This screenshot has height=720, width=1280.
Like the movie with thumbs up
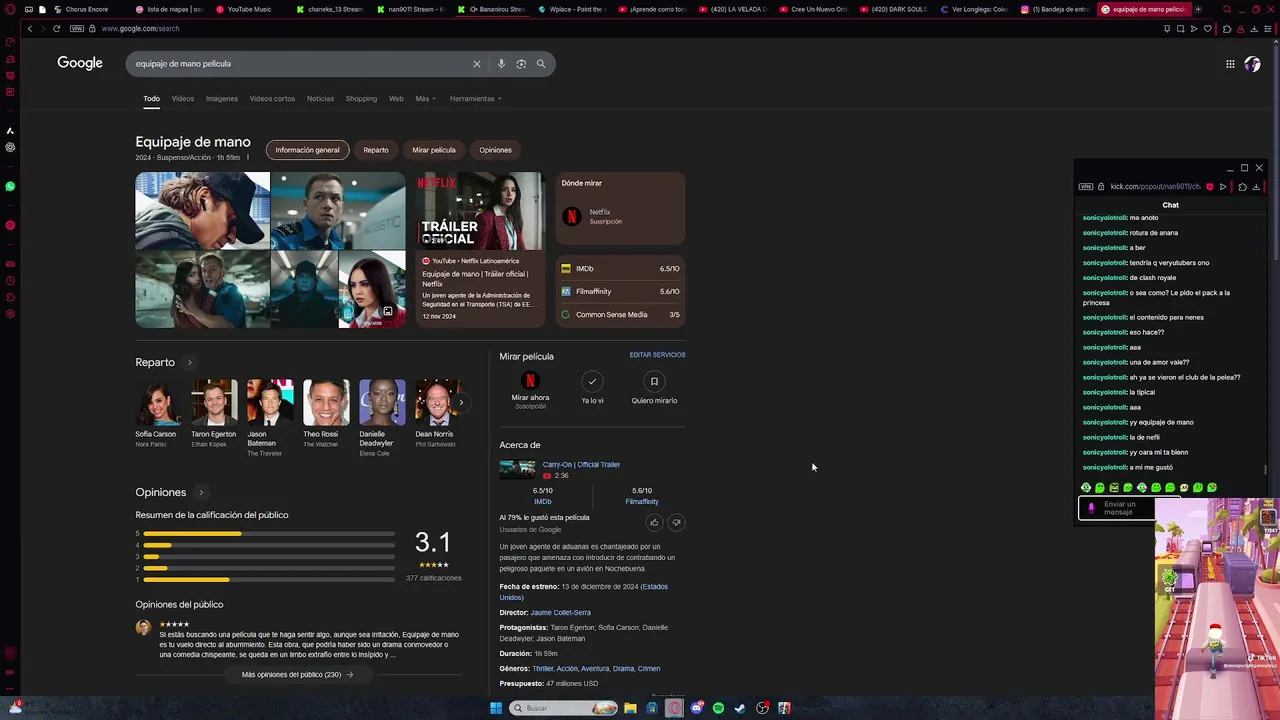(654, 522)
